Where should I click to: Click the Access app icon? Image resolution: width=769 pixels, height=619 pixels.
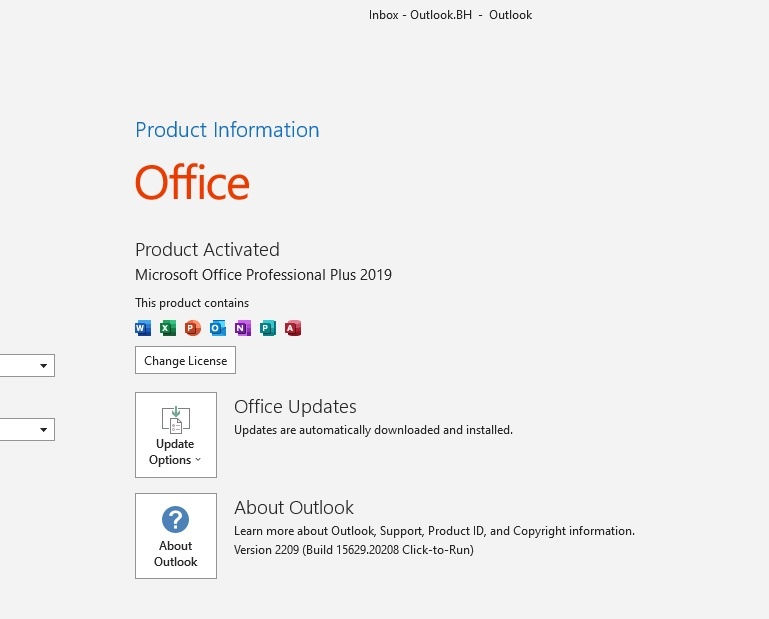293,328
